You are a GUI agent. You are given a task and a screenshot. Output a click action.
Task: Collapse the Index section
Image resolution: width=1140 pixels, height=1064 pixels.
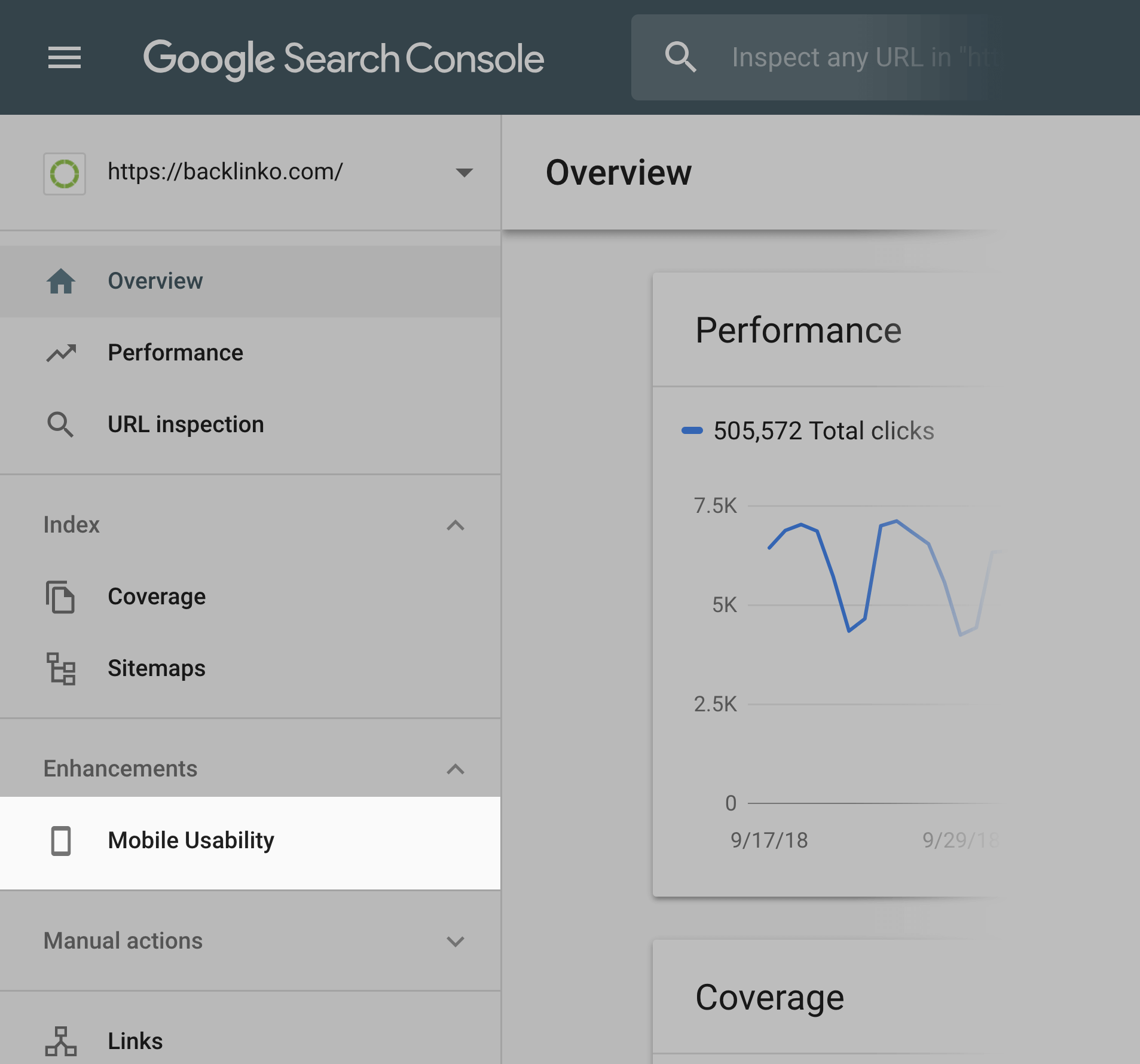(x=456, y=525)
